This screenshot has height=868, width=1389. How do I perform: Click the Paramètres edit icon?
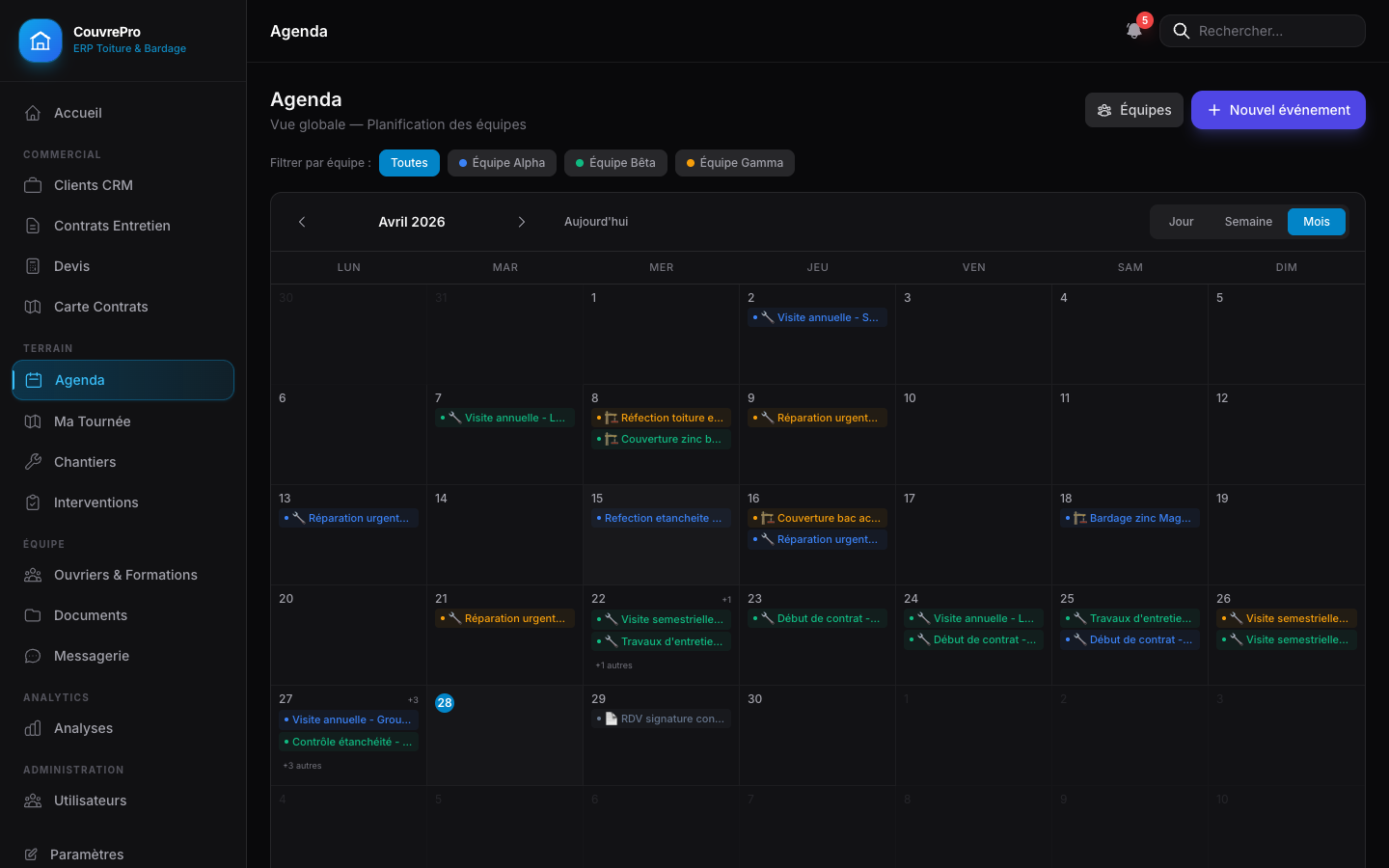click(x=31, y=854)
